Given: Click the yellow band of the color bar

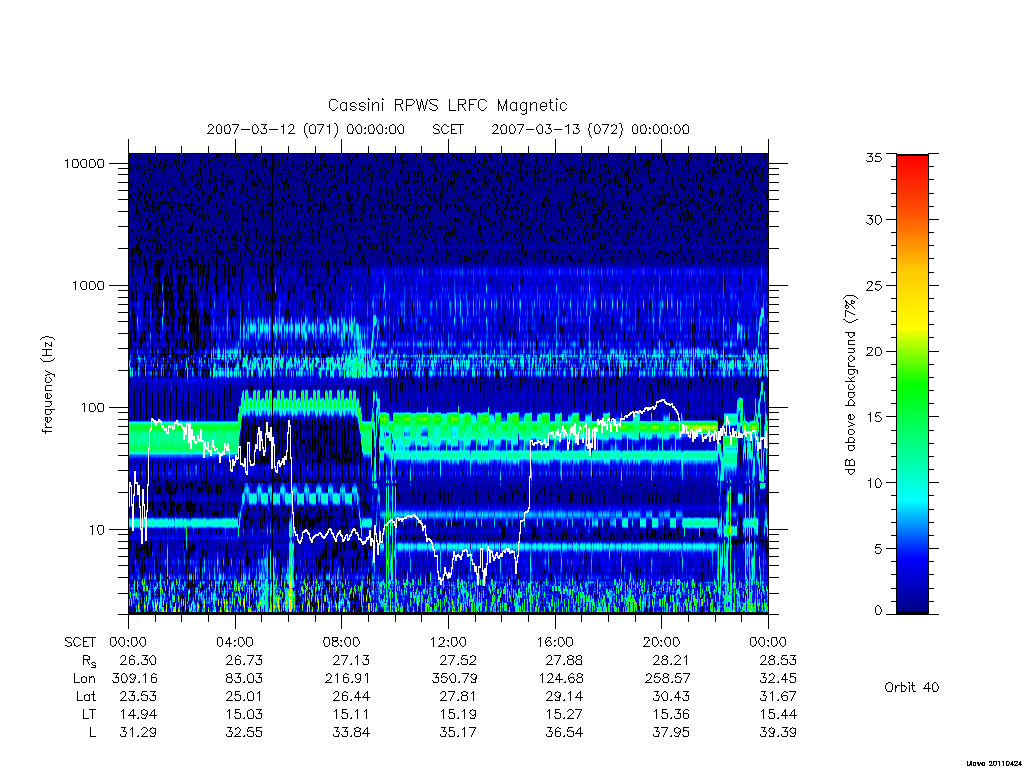Looking at the screenshot, I should click(x=912, y=320).
